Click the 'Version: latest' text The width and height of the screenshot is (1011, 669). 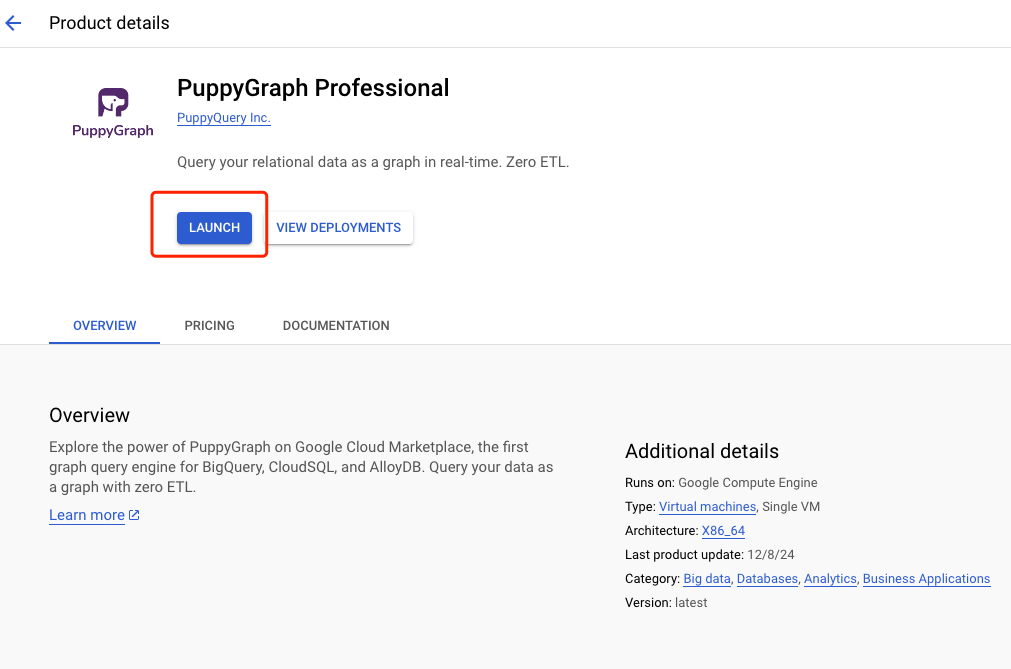[666, 603]
